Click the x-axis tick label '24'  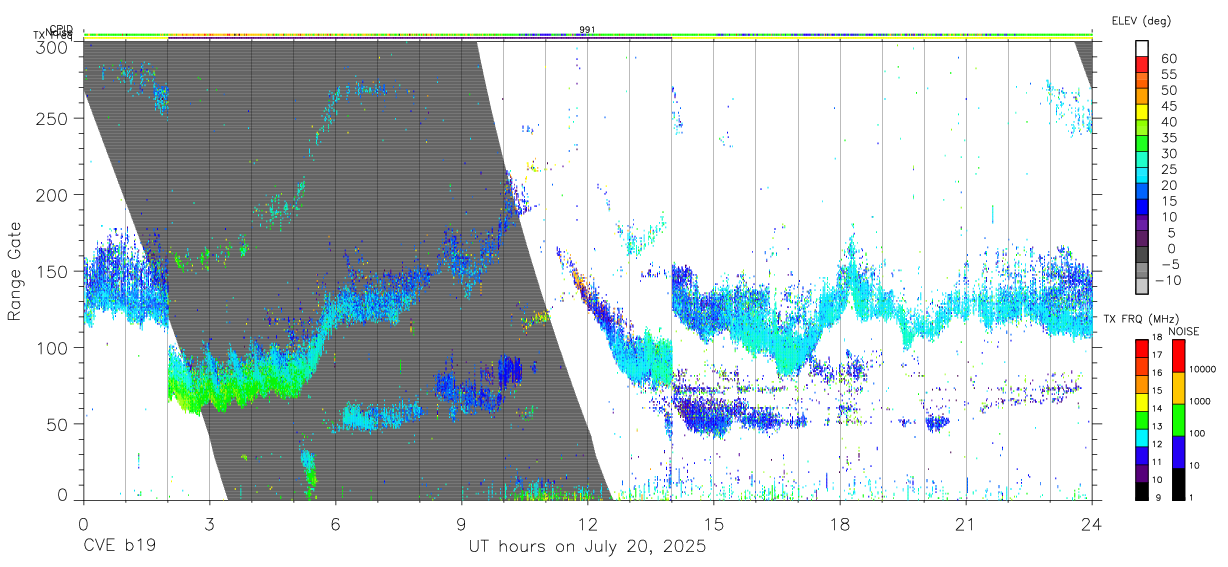point(1092,525)
